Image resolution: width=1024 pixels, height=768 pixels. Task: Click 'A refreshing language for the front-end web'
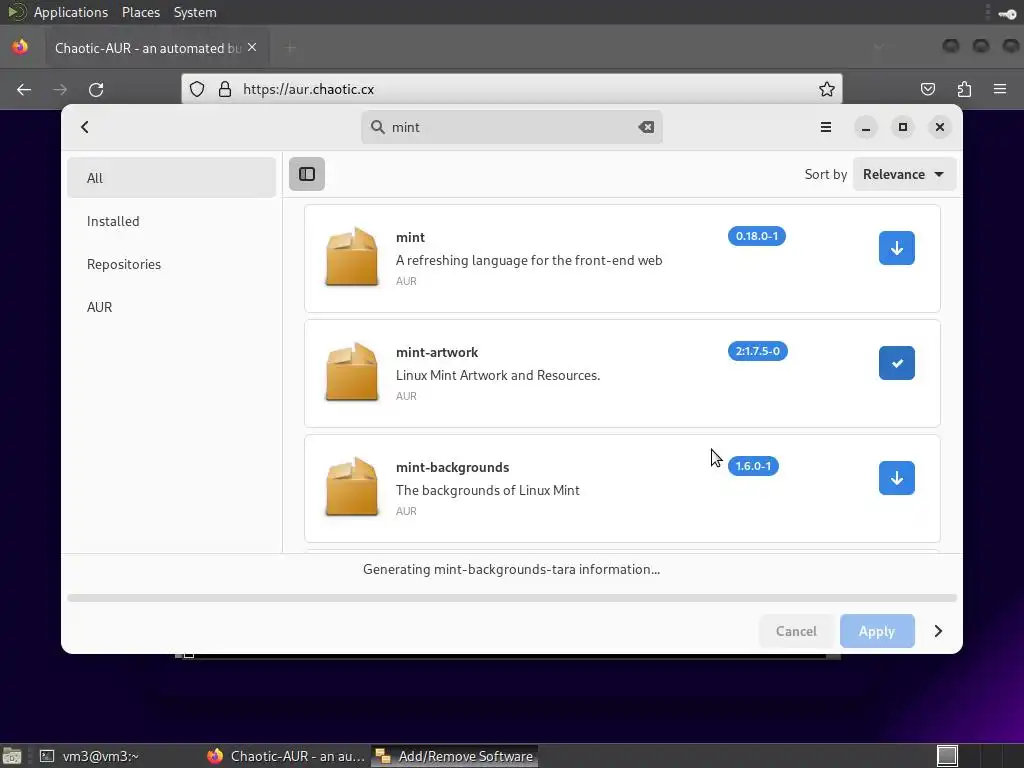coord(529,260)
